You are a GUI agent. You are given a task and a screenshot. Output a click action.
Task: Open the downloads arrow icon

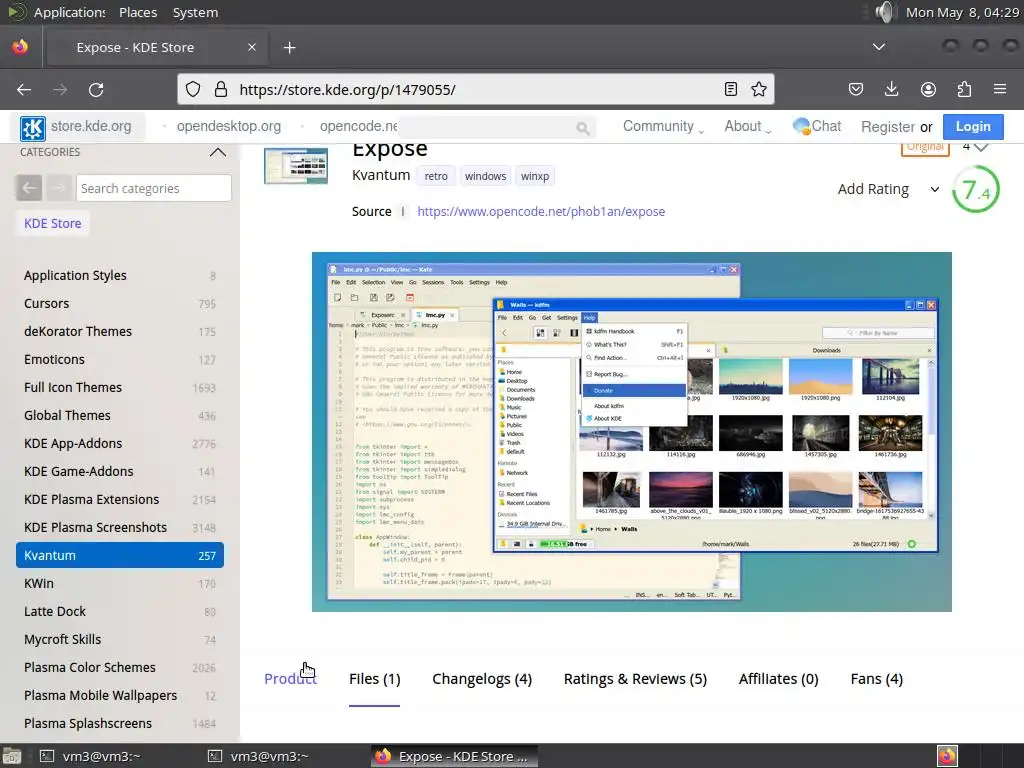tap(891, 89)
